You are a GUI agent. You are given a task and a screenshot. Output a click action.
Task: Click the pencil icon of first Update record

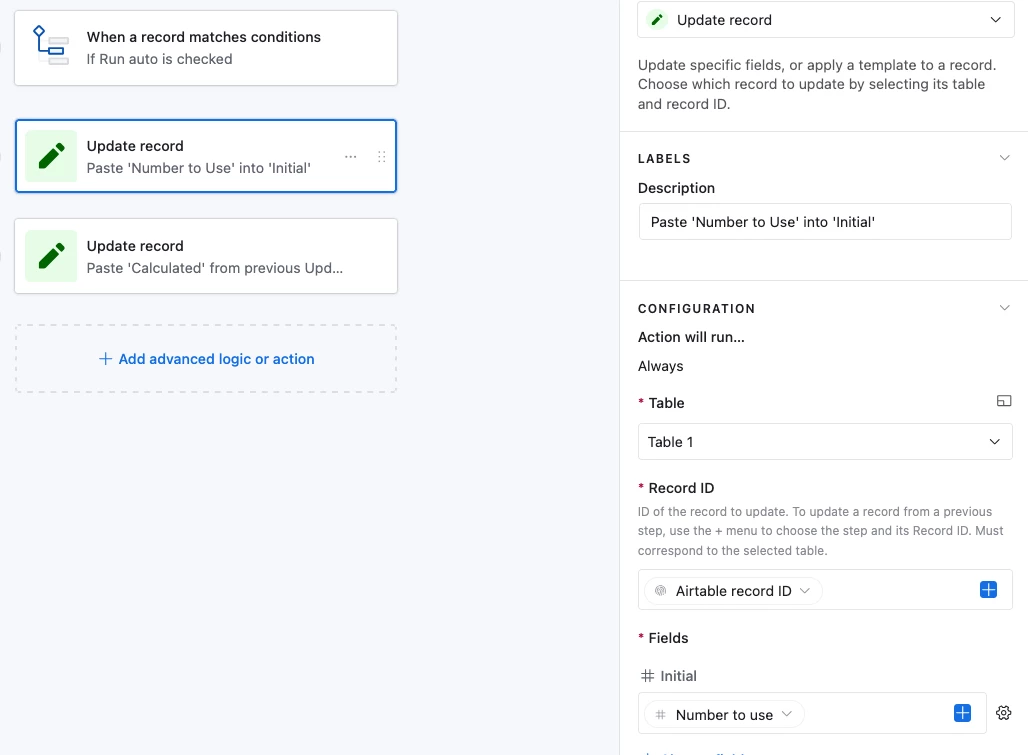[x=51, y=156]
